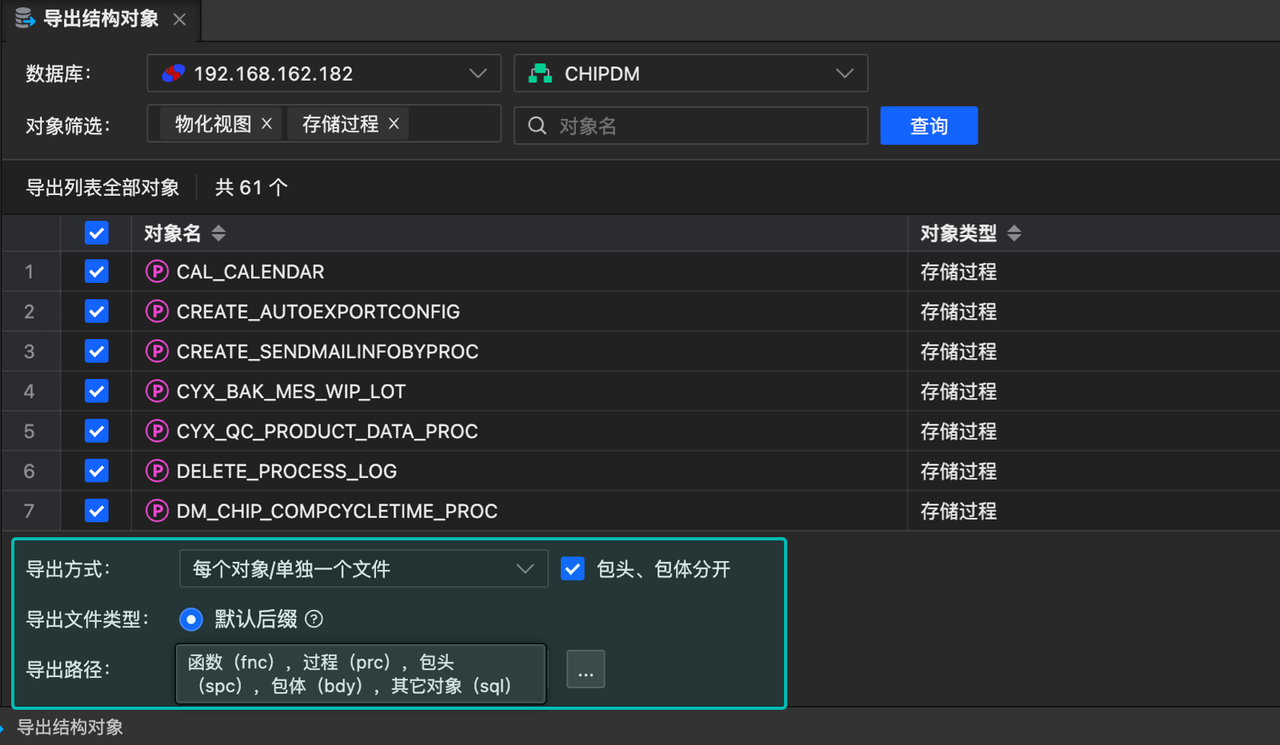Open the CHIPDM schema dropdown

click(845, 73)
